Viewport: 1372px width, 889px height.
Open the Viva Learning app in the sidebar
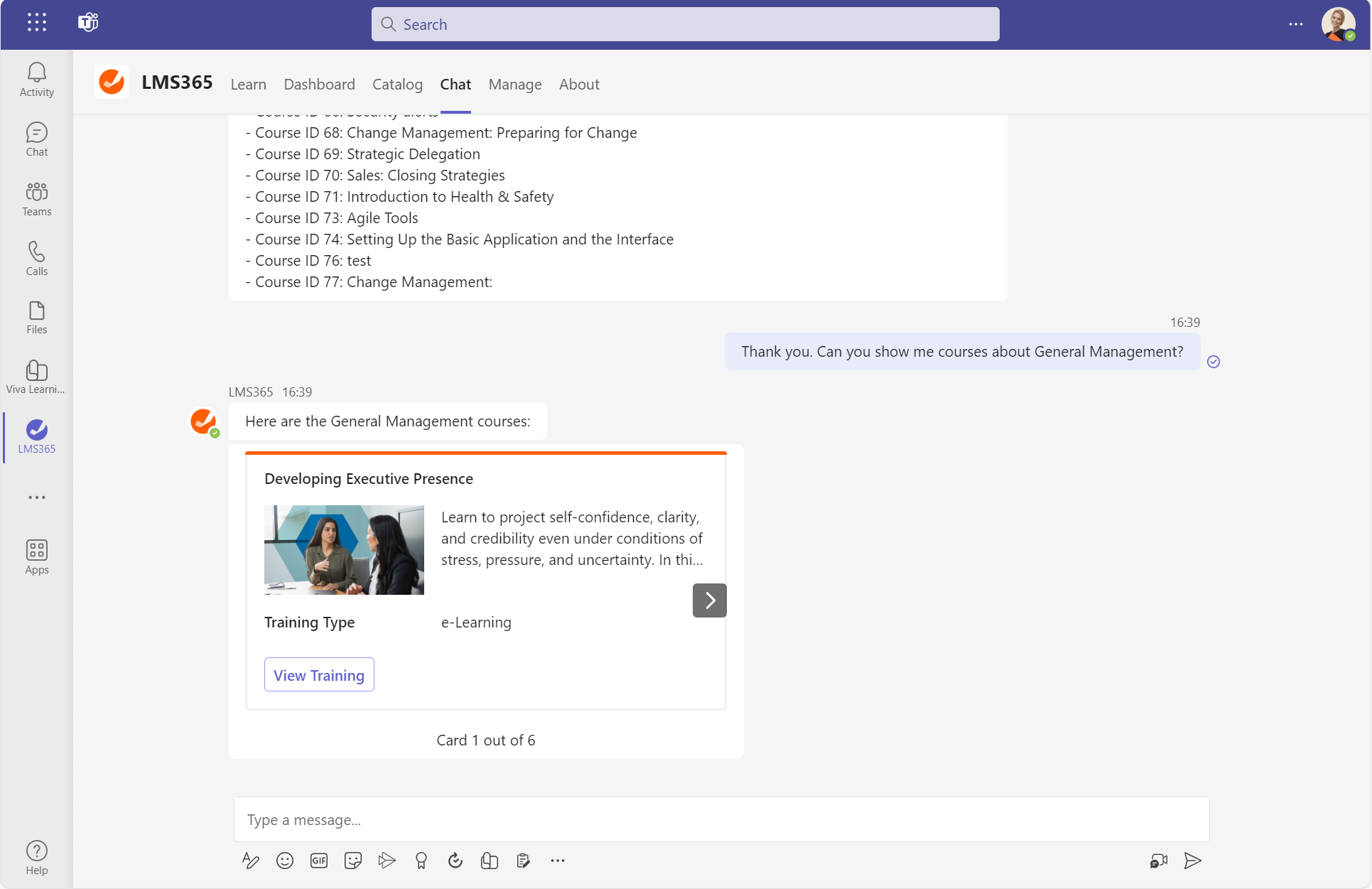click(x=36, y=377)
